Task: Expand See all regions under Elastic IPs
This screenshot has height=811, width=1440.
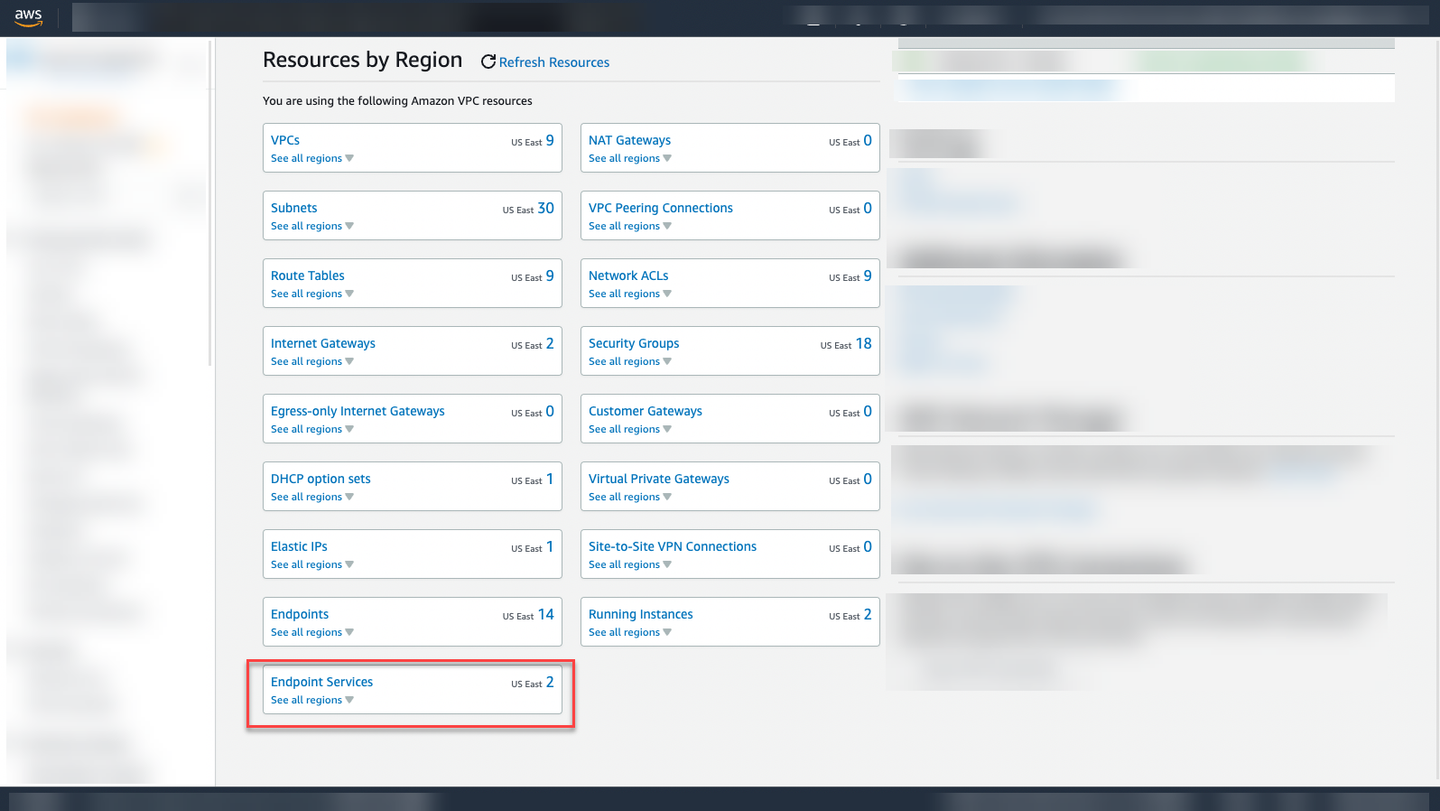Action: [312, 565]
